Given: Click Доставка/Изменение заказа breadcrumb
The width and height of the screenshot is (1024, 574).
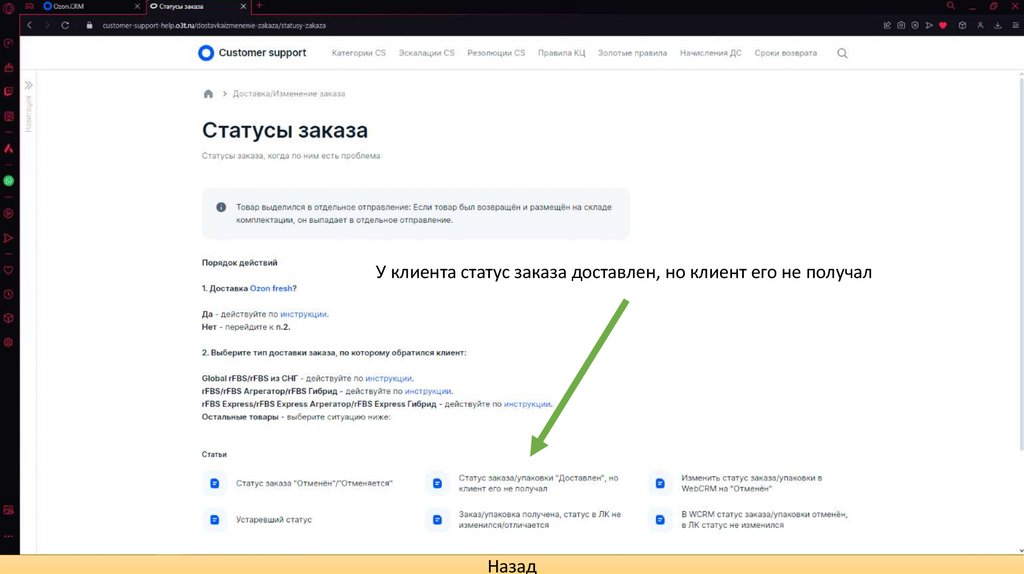Looking at the screenshot, I should (289, 94).
